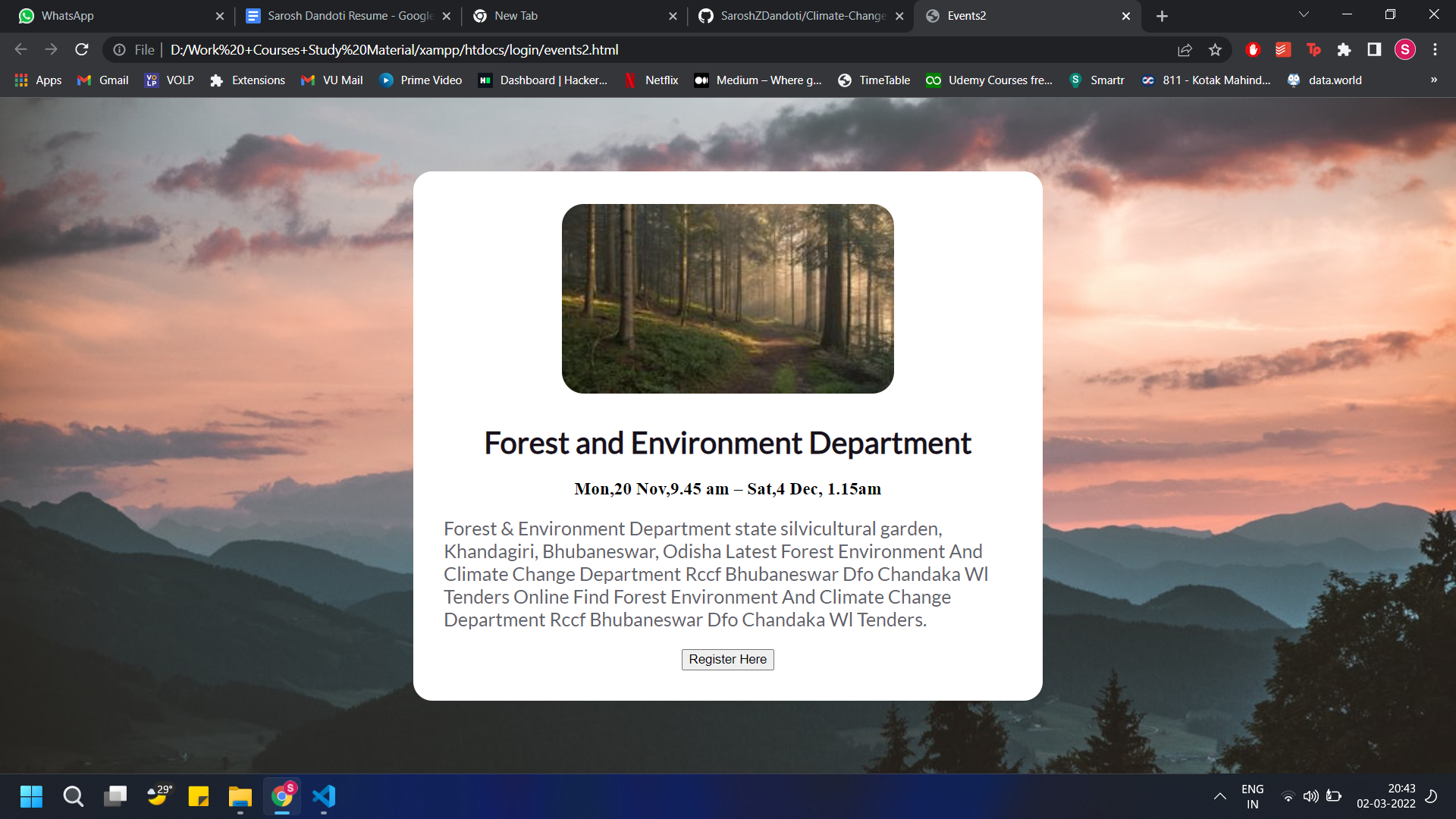
Task: Click the back navigation arrow
Action: tap(20, 49)
